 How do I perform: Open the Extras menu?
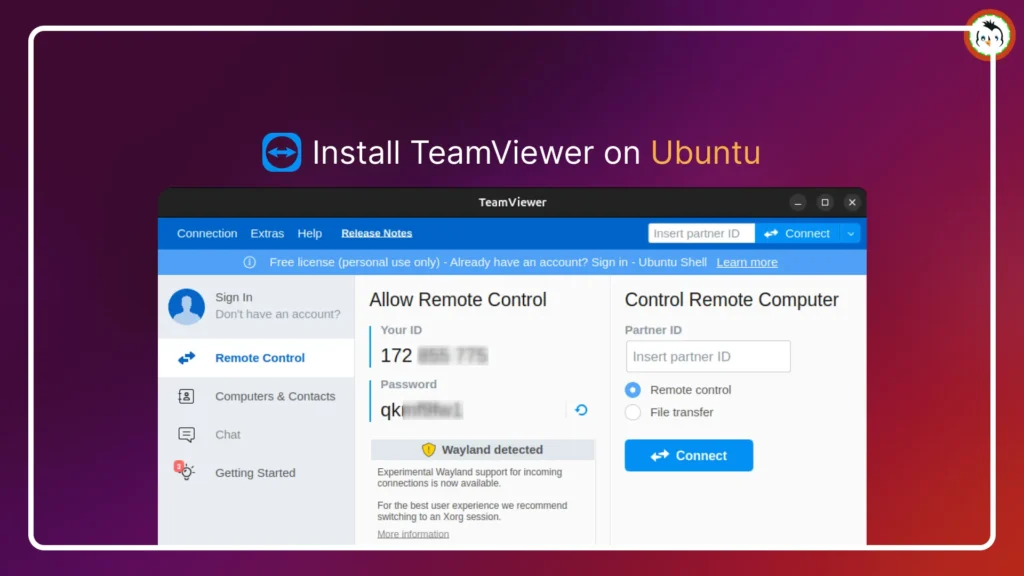[x=267, y=233]
